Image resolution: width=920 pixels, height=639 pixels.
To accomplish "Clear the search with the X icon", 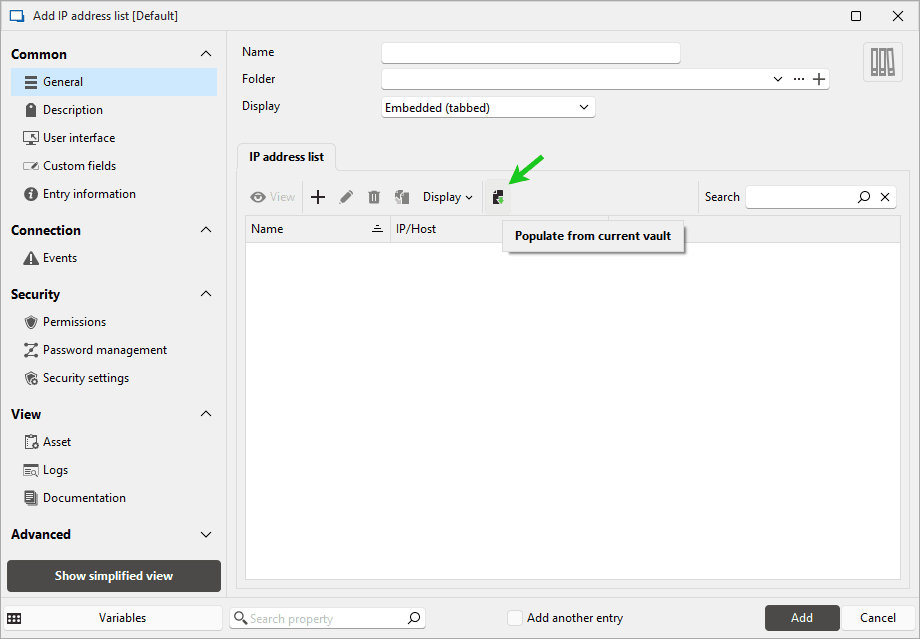I will [885, 198].
